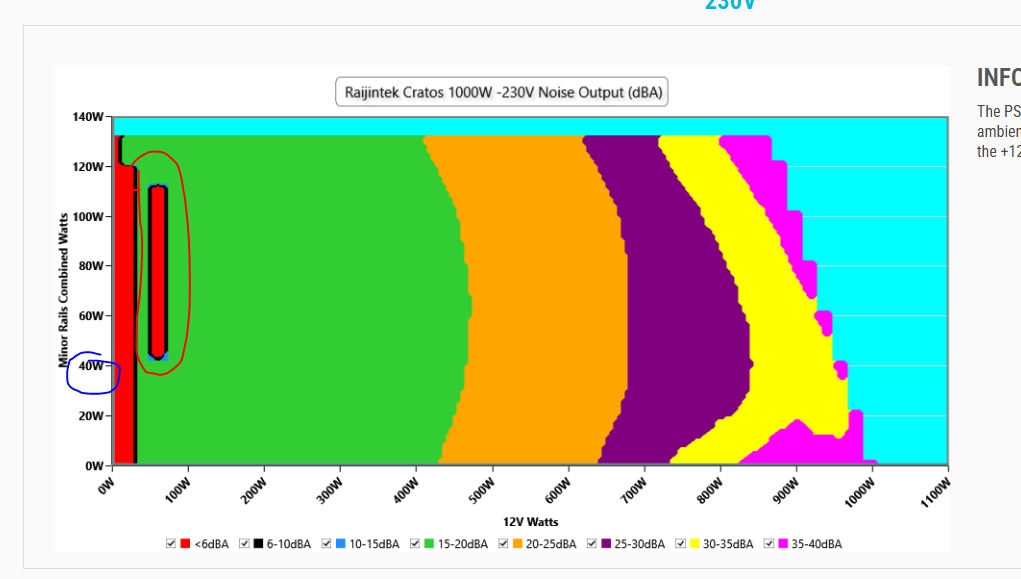Viewport: 1021px width, 579px height.
Task: Click the 35-40dBA legend text
Action: click(817, 544)
